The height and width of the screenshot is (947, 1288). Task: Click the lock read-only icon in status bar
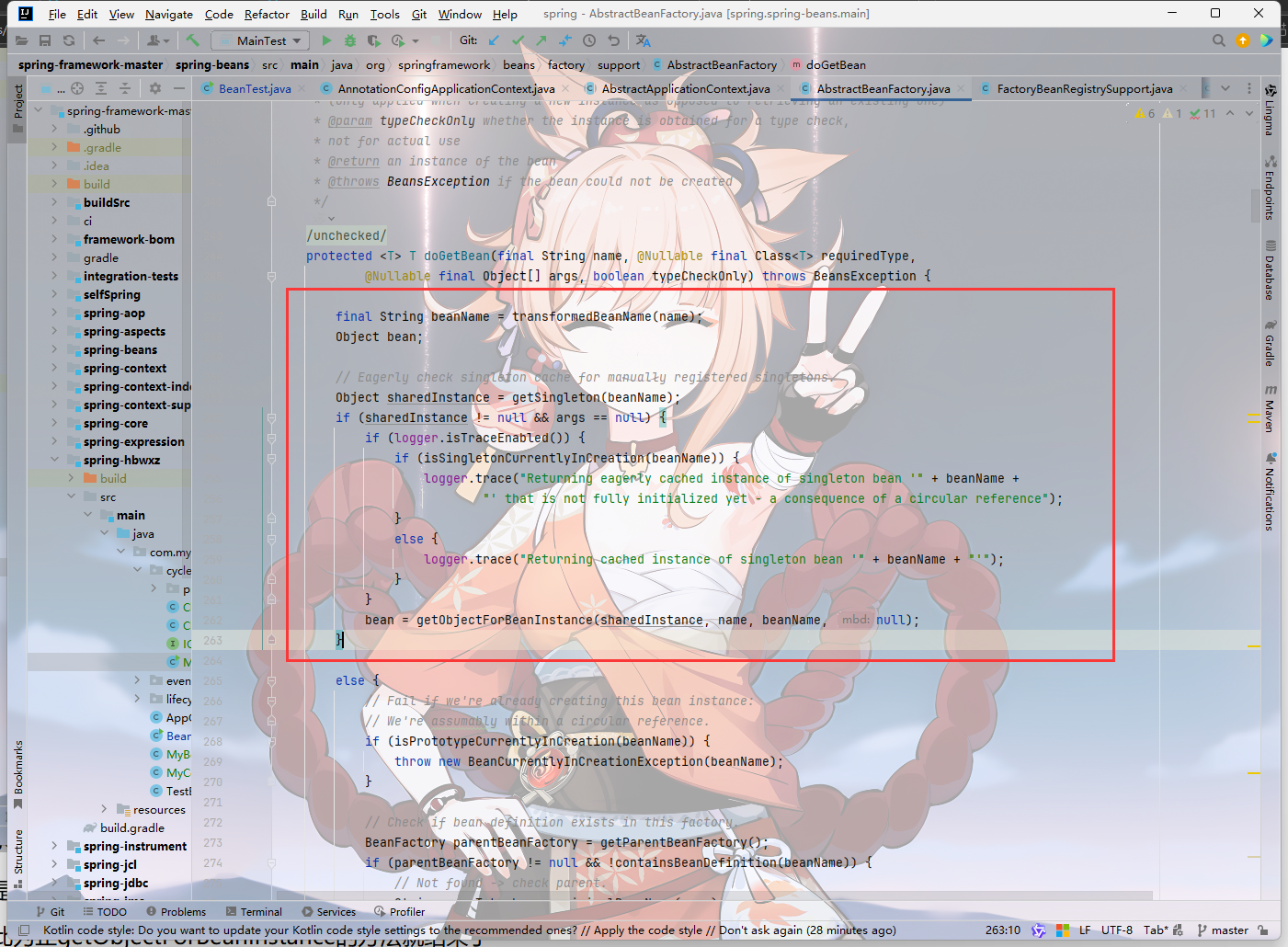coord(1263,930)
